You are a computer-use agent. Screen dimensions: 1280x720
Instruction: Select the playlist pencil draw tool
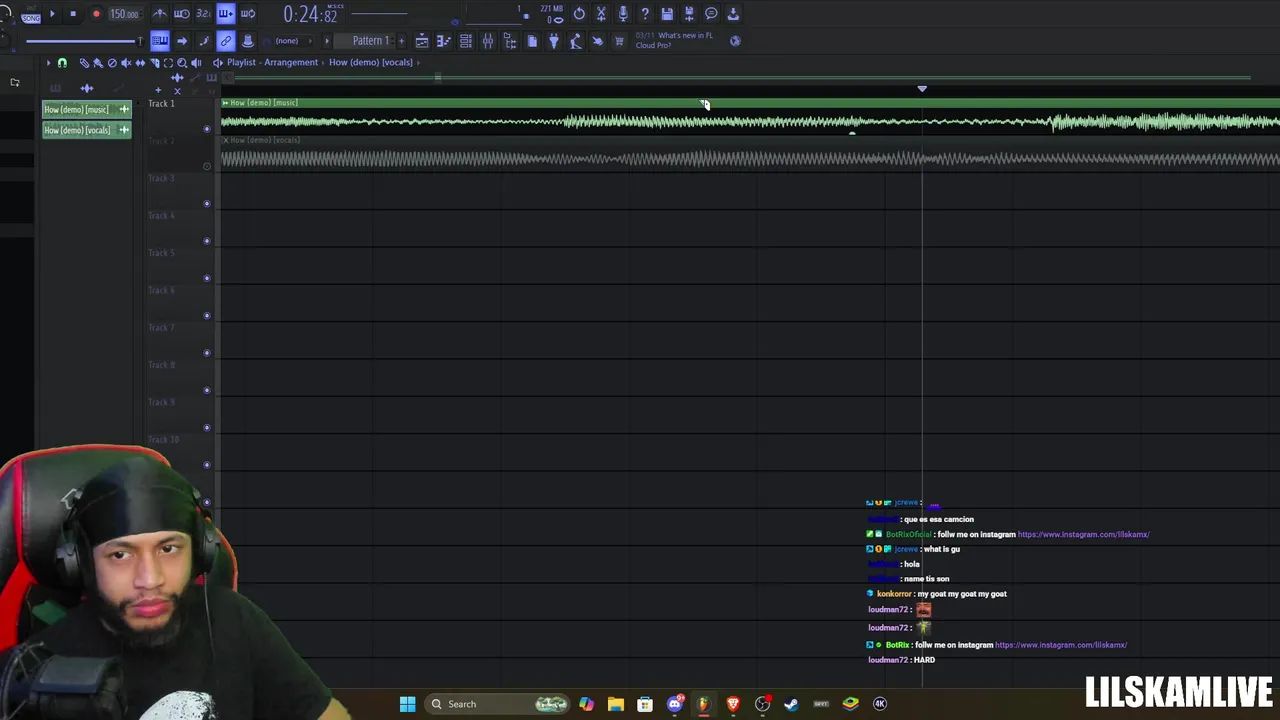pyautogui.click(x=84, y=63)
